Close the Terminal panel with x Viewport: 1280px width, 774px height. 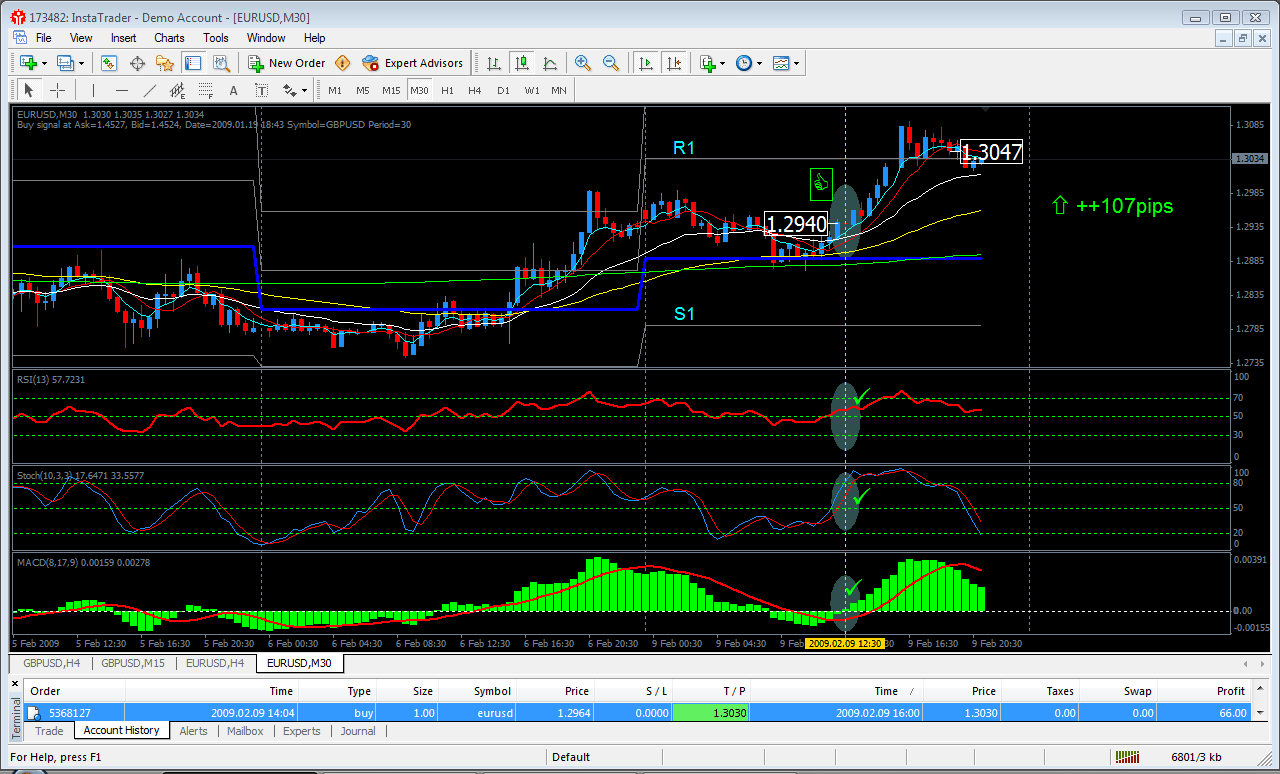[x=15, y=682]
